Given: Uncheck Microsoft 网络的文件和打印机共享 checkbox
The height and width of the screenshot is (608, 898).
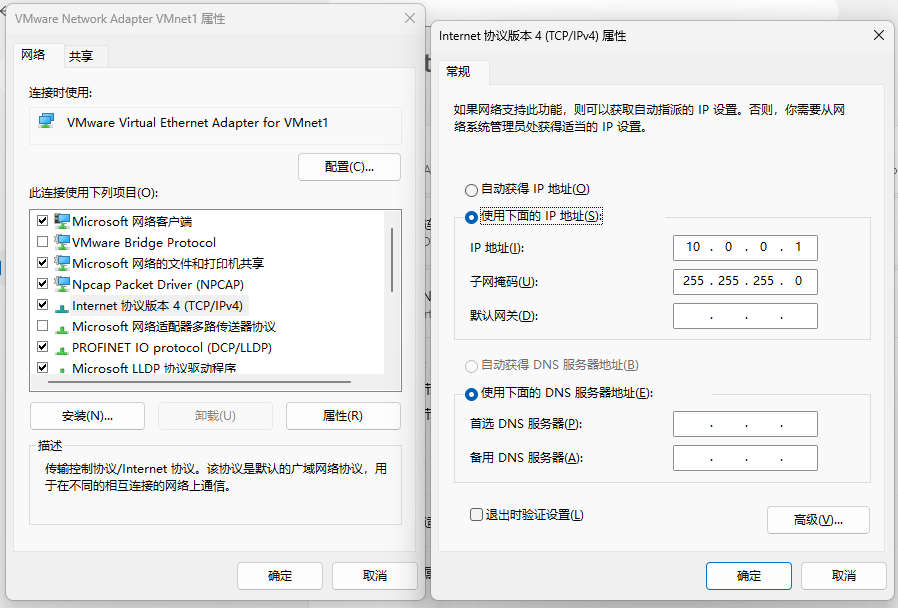Looking at the screenshot, I should click(x=42, y=263).
